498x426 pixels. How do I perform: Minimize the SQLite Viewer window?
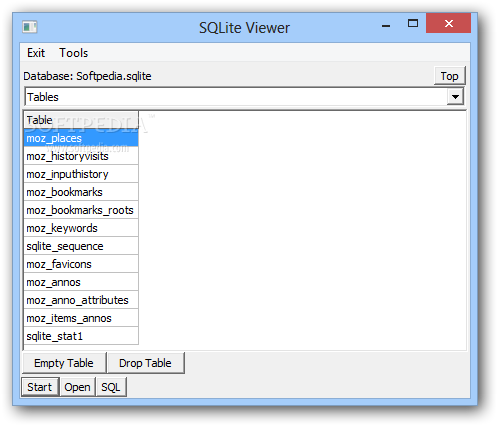click(x=386, y=24)
